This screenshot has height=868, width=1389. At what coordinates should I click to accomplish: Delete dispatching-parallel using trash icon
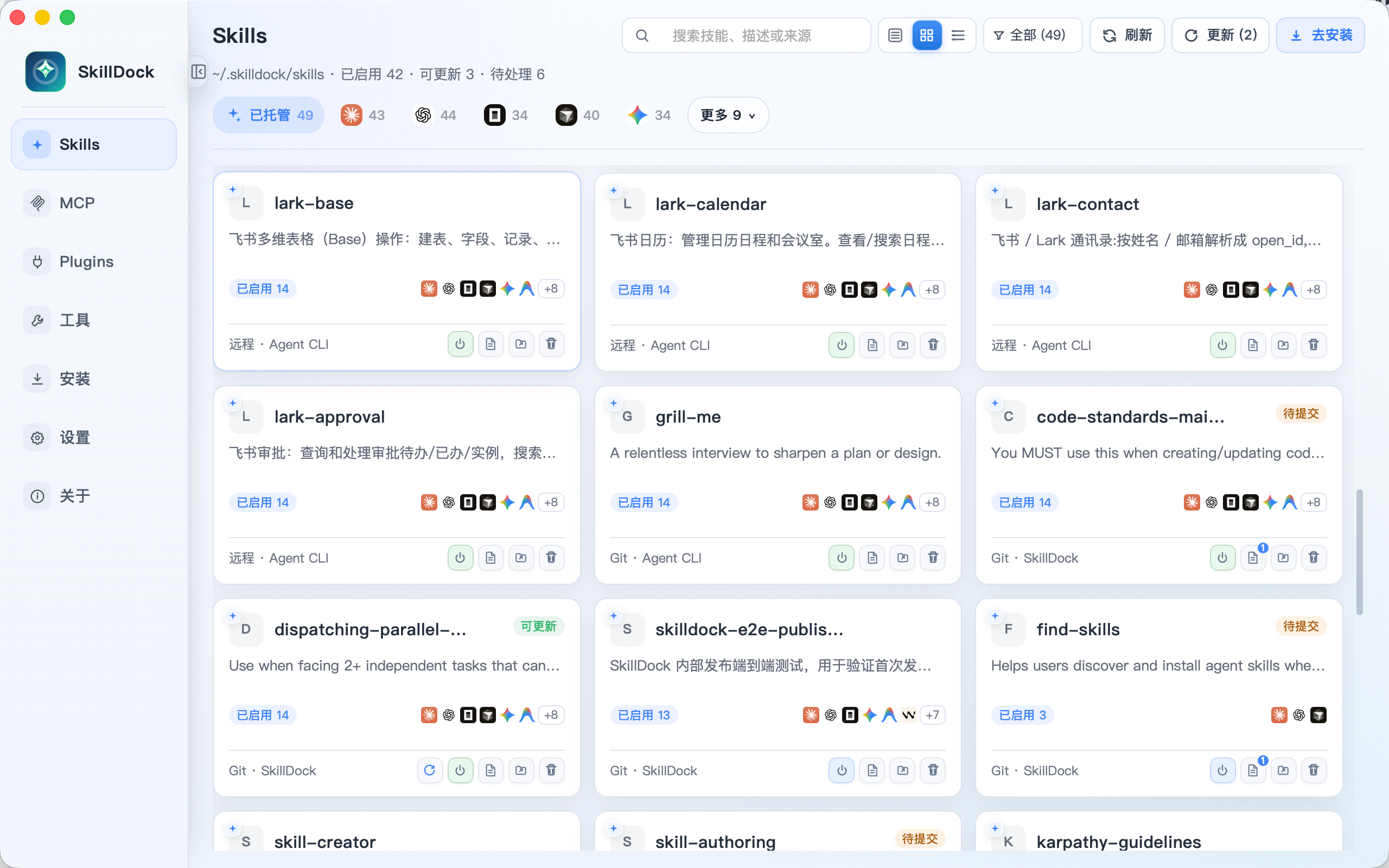tap(551, 770)
